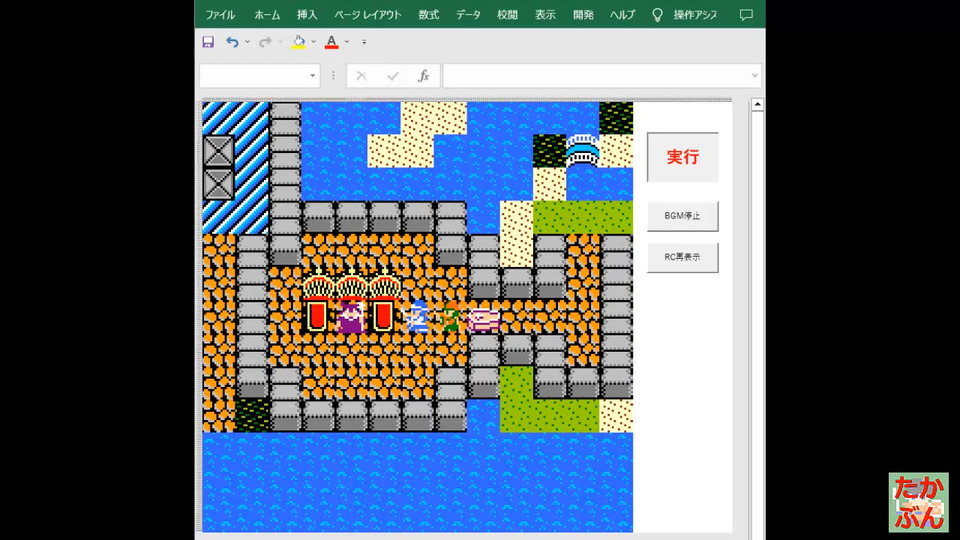Expand the formula bar chevron
This screenshot has width=960, height=540.
[755, 76]
